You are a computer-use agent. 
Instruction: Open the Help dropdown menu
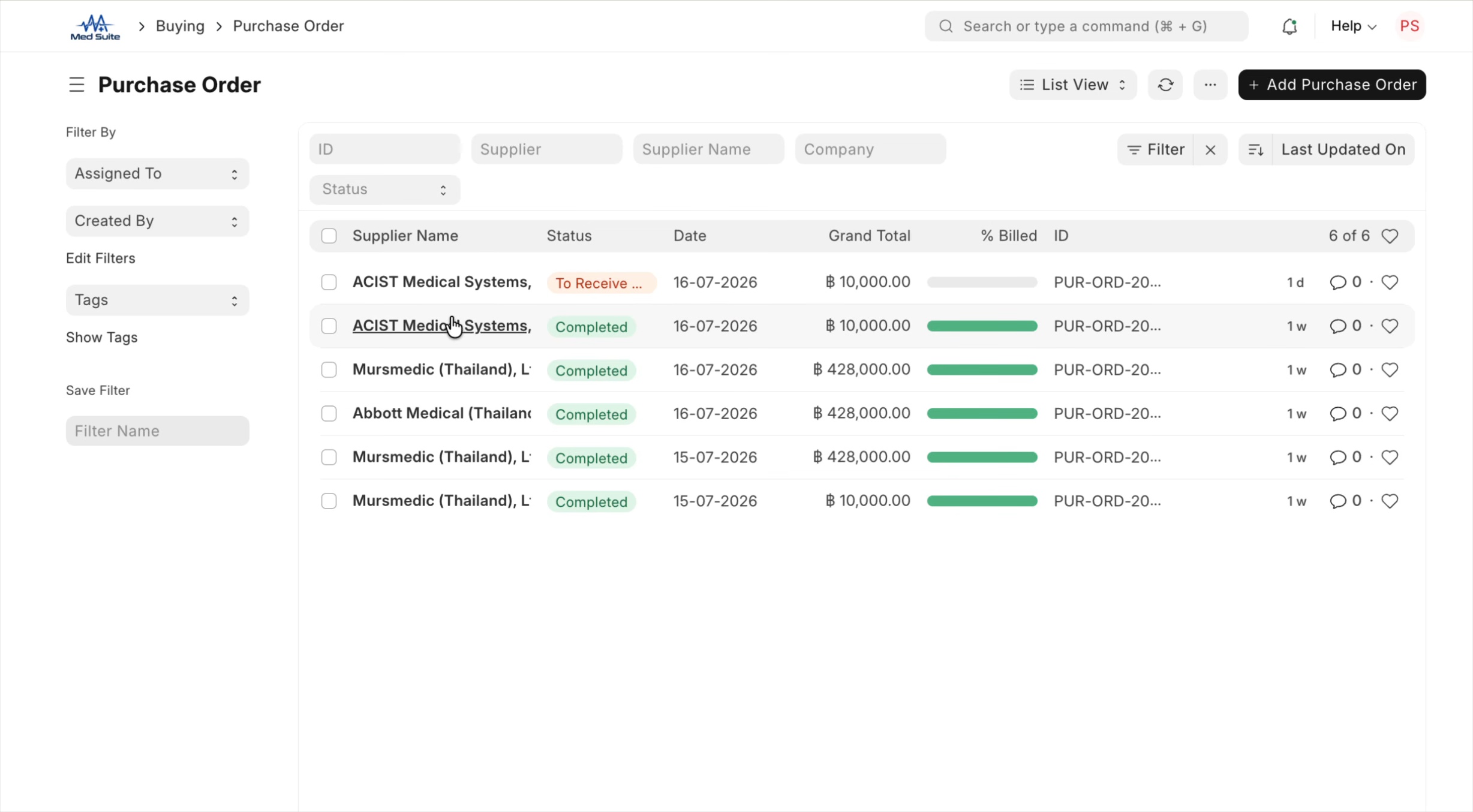[x=1353, y=26]
